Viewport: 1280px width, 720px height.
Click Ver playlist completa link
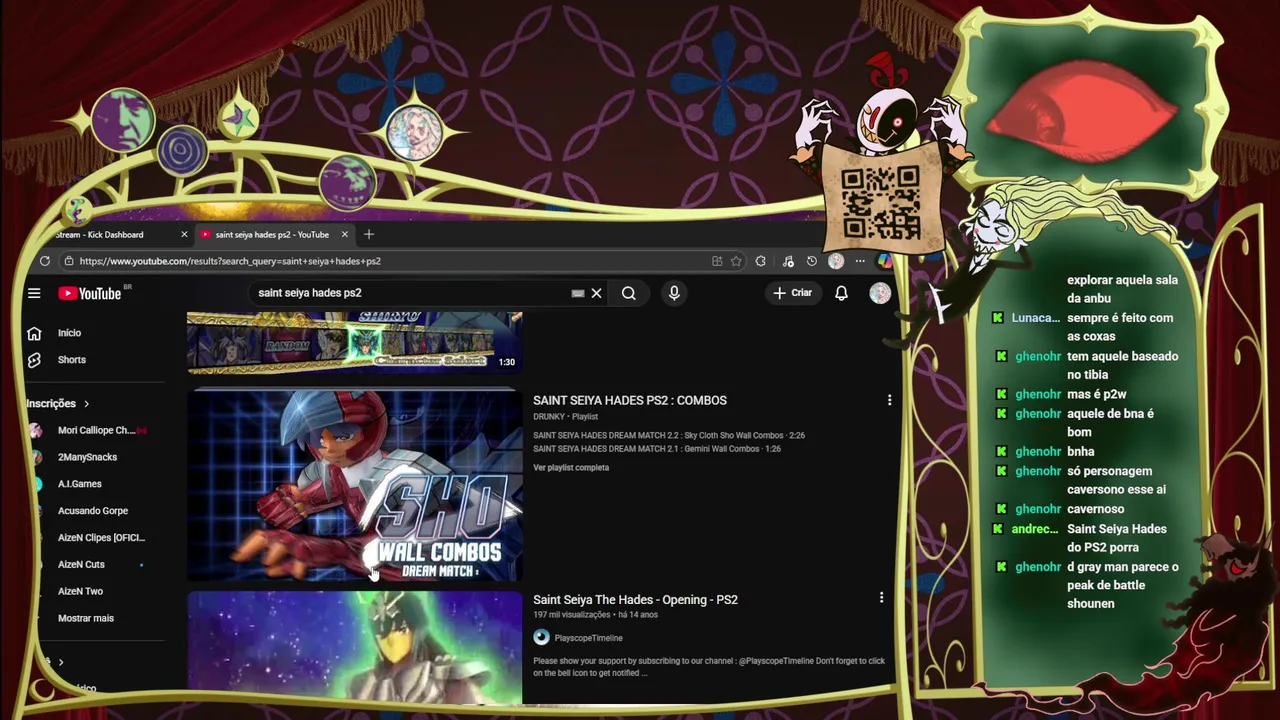tap(571, 467)
